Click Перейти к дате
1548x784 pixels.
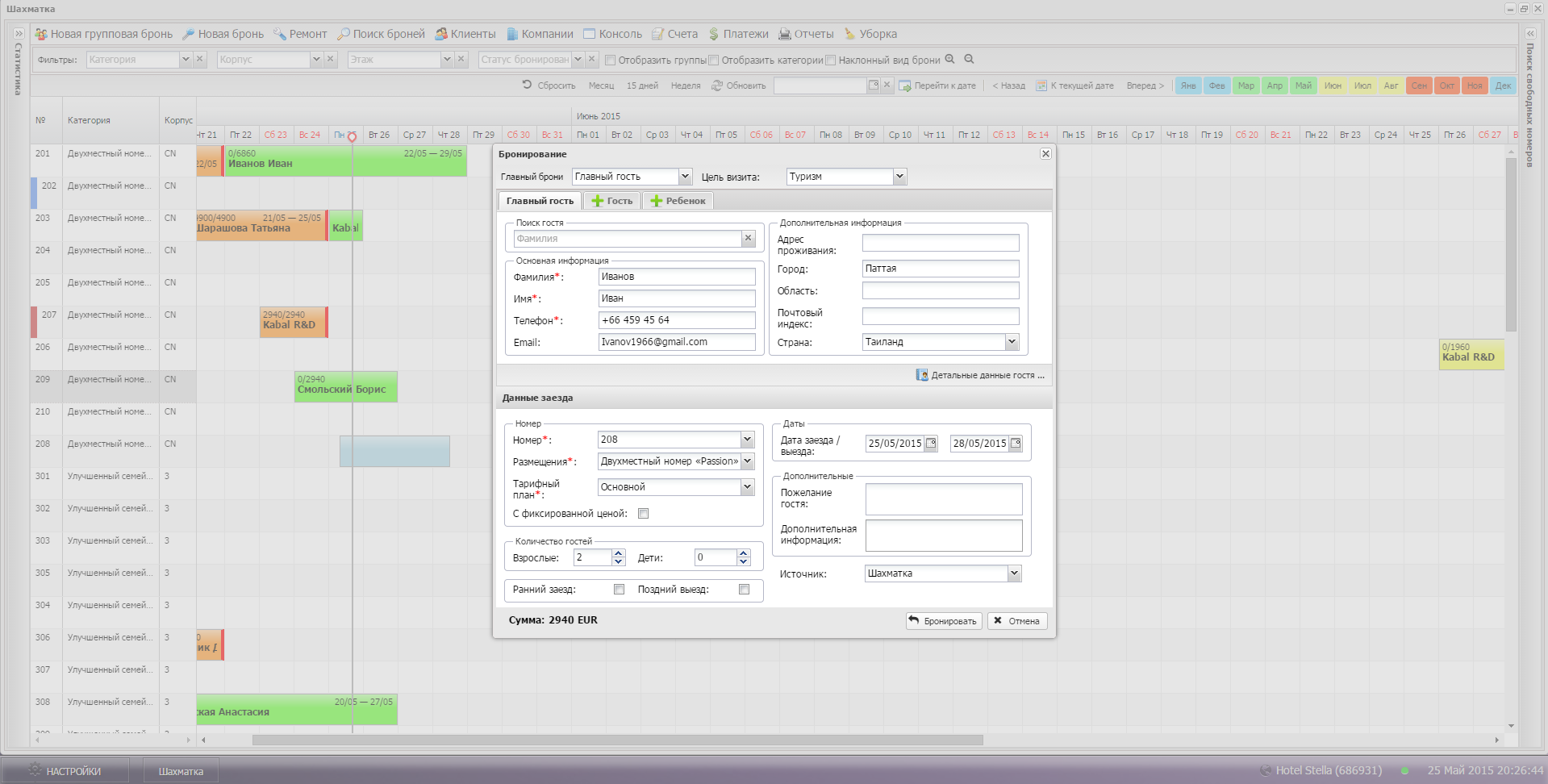[937, 85]
